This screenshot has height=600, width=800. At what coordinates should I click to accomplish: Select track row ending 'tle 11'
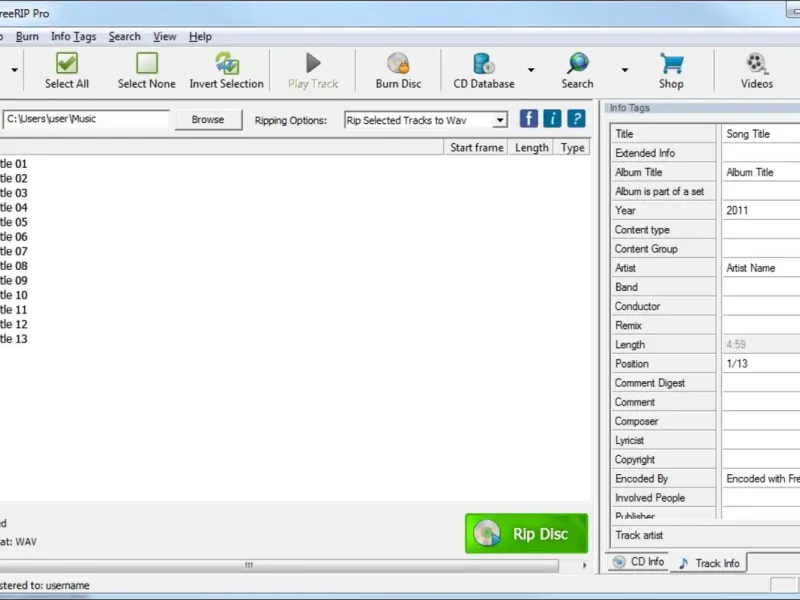[14, 310]
